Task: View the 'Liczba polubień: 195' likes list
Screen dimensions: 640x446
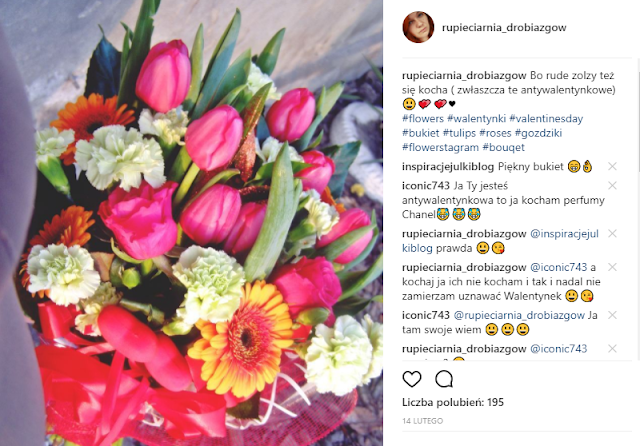Action: [453, 402]
